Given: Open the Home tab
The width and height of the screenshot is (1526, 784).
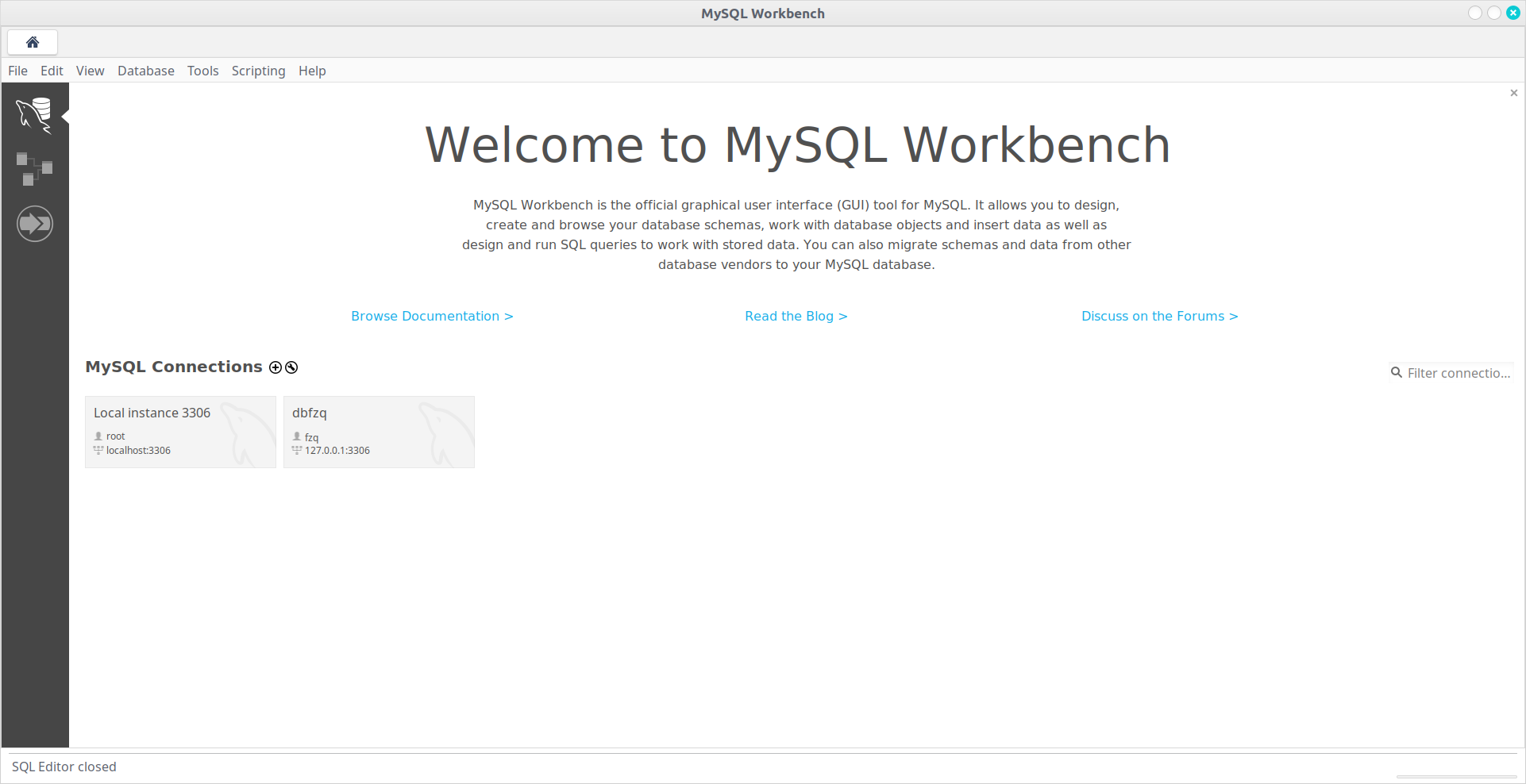Looking at the screenshot, I should (33, 42).
